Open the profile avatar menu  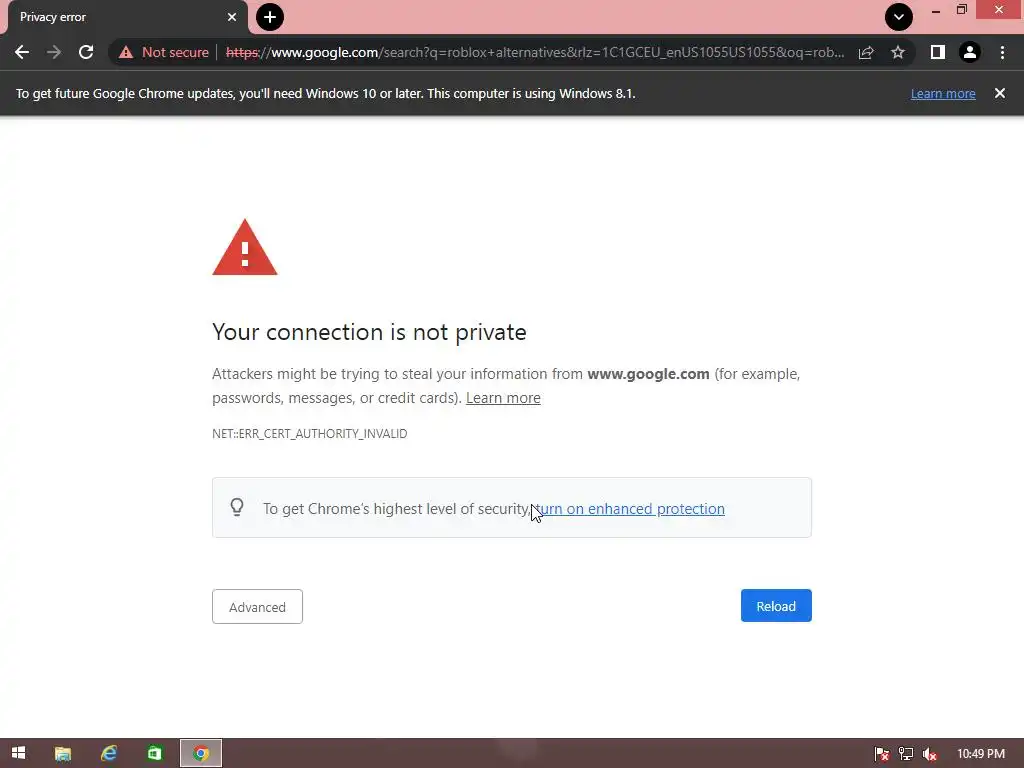[970, 52]
